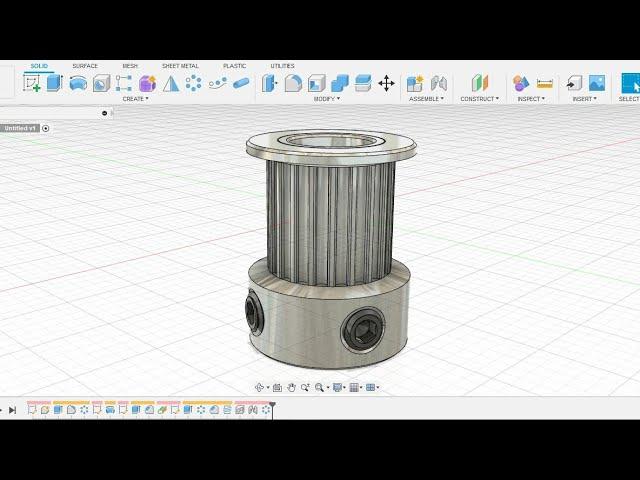Switch to the MESH tab
Image resolution: width=640 pixels, height=480 pixels.
(130, 66)
